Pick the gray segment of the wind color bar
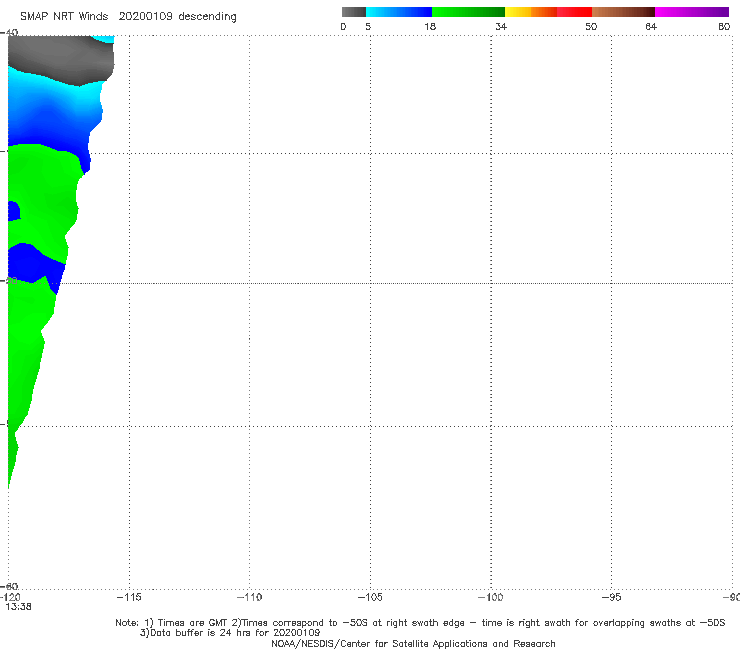The image size is (740, 650). [x=354, y=12]
